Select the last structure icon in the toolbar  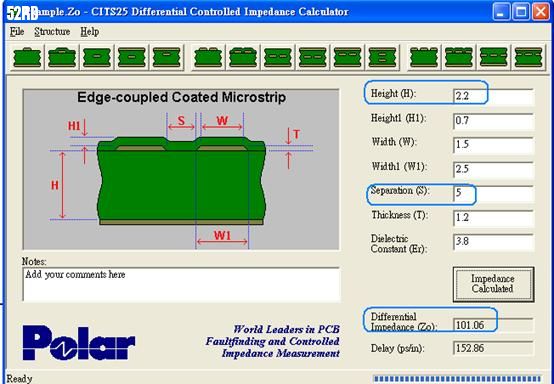pyautogui.click(x=528, y=57)
